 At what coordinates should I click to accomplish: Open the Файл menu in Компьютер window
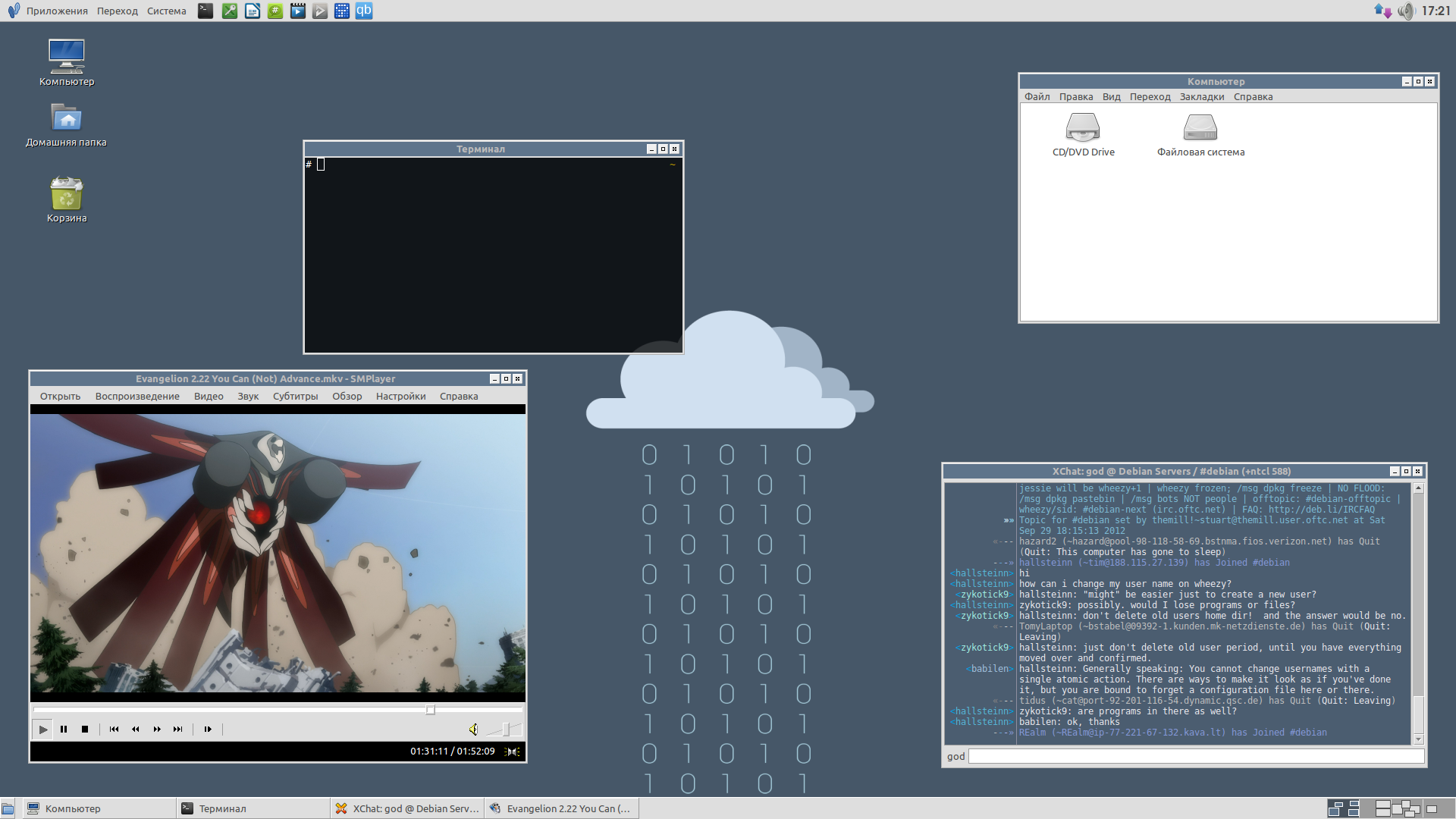coord(1037,97)
